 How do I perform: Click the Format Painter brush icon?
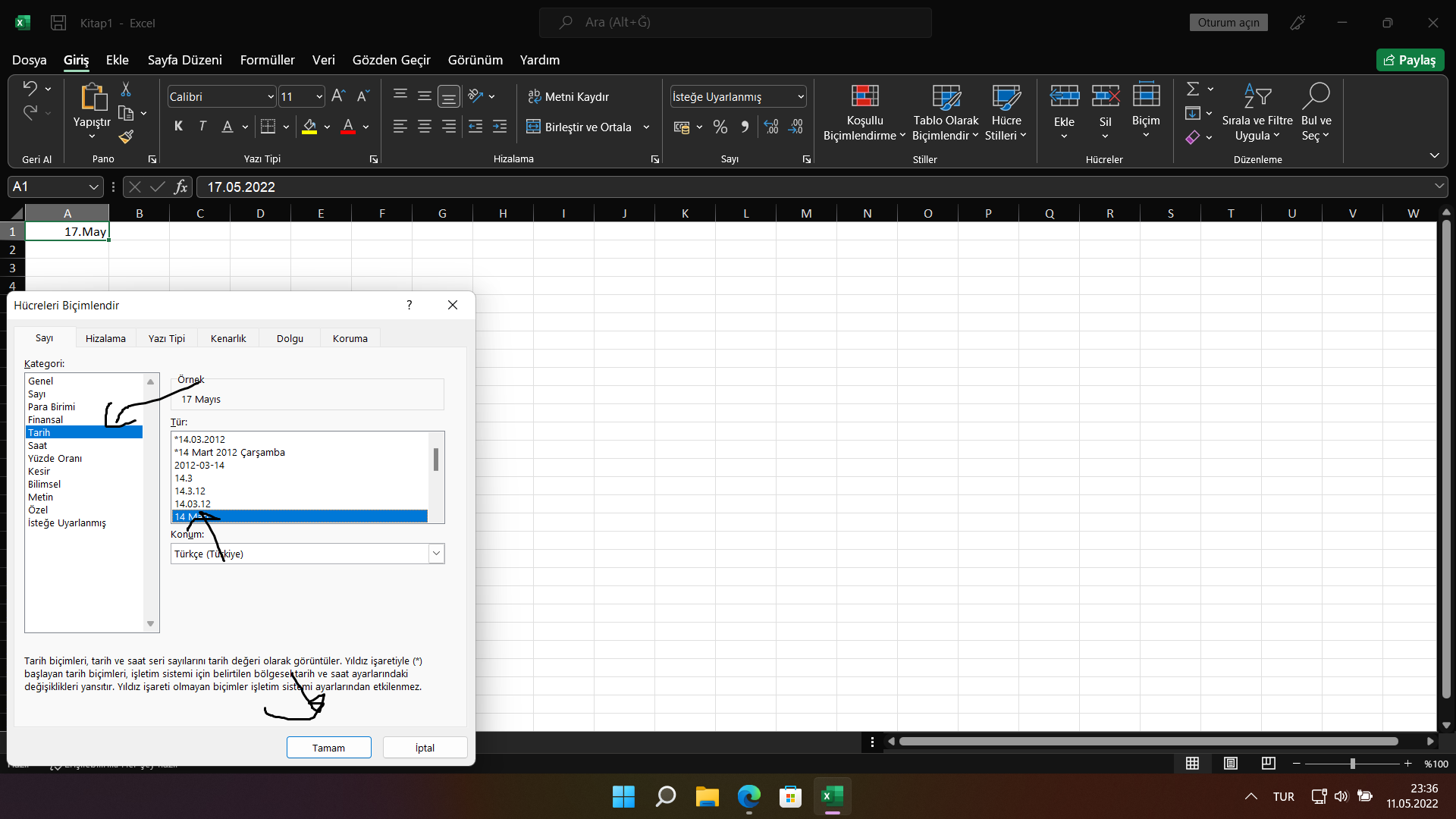click(126, 136)
